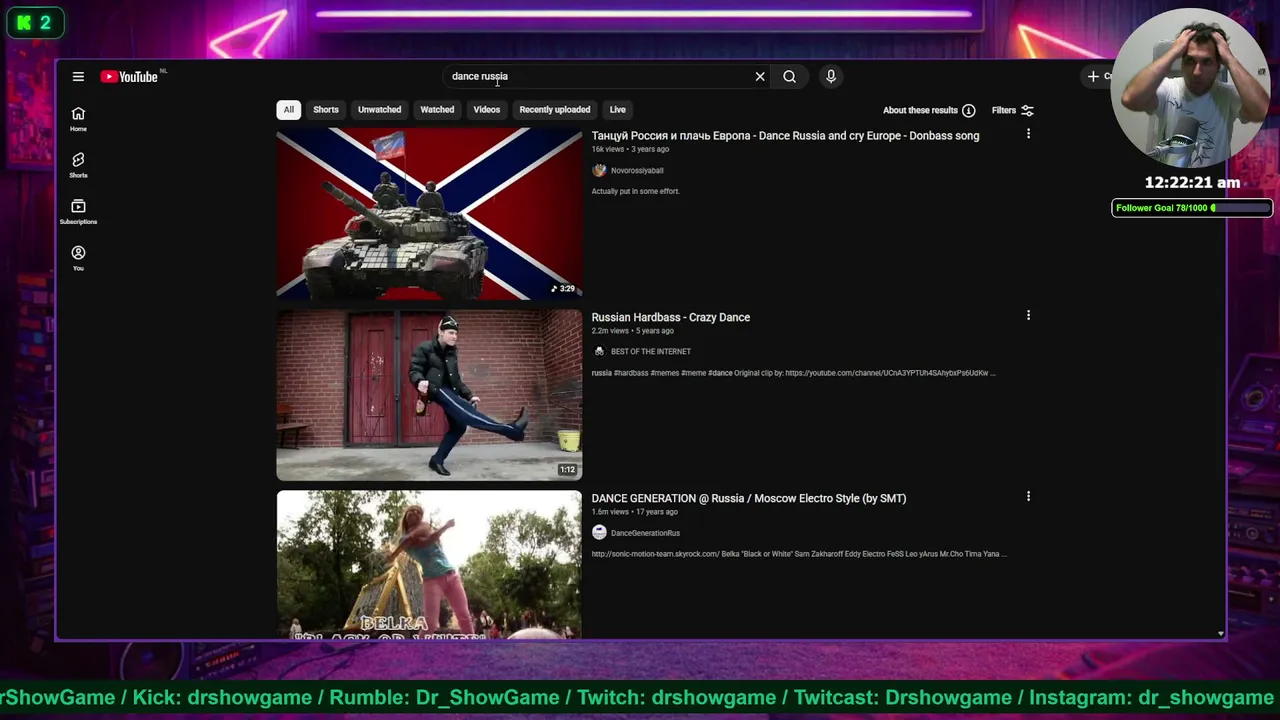
Task: Open options menu for Russian Hardbass video
Action: coord(1028,316)
